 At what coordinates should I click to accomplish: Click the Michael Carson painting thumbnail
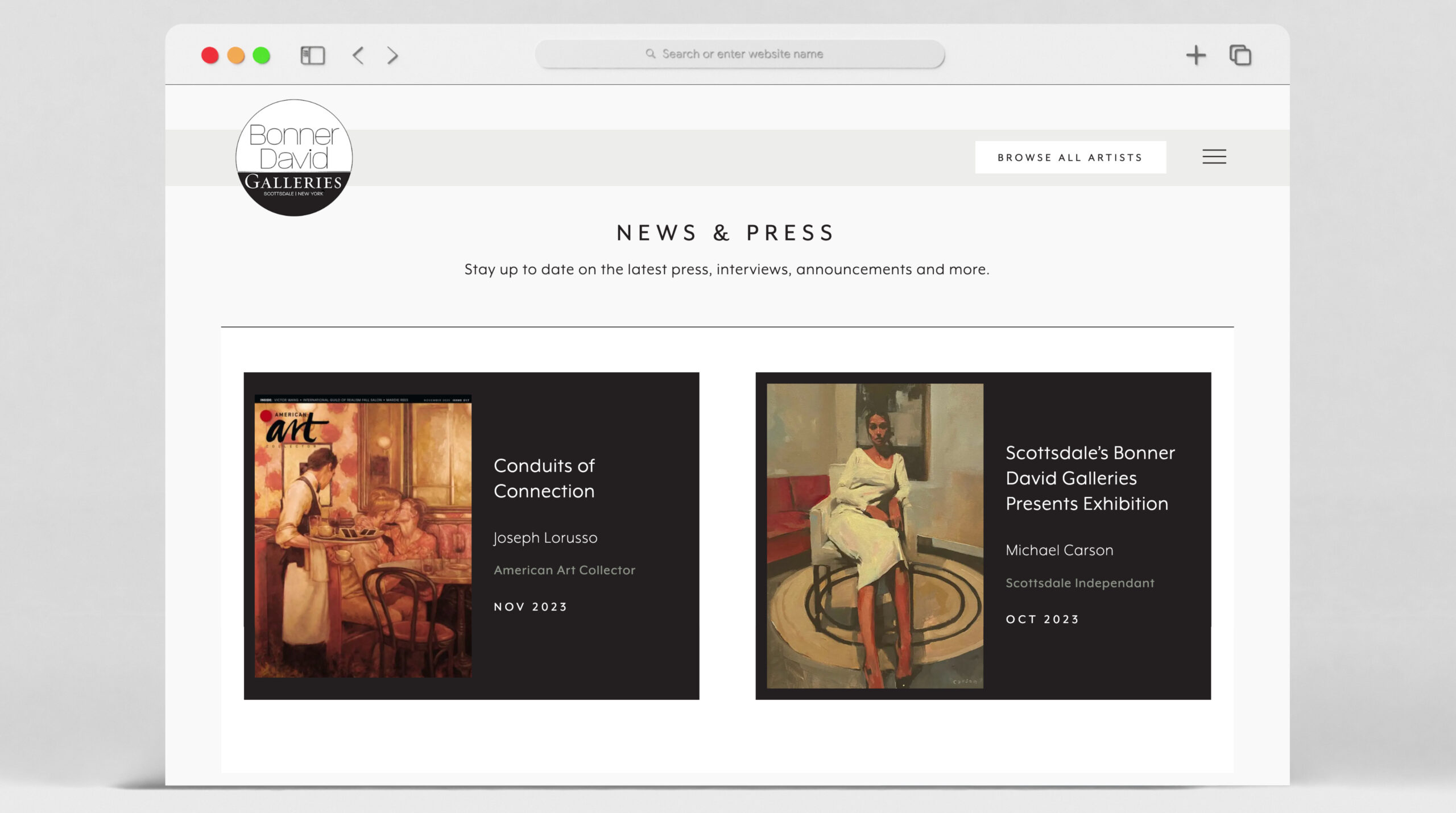(x=874, y=536)
